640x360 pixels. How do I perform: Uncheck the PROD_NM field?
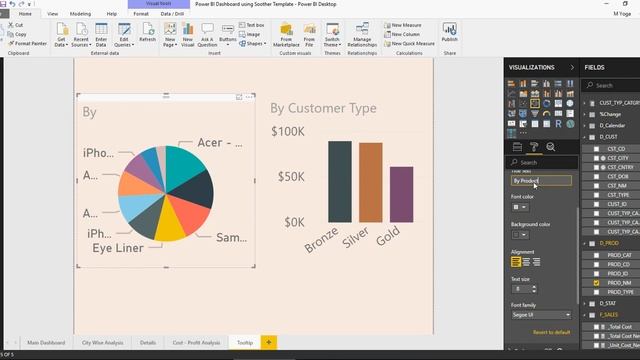coord(596,283)
